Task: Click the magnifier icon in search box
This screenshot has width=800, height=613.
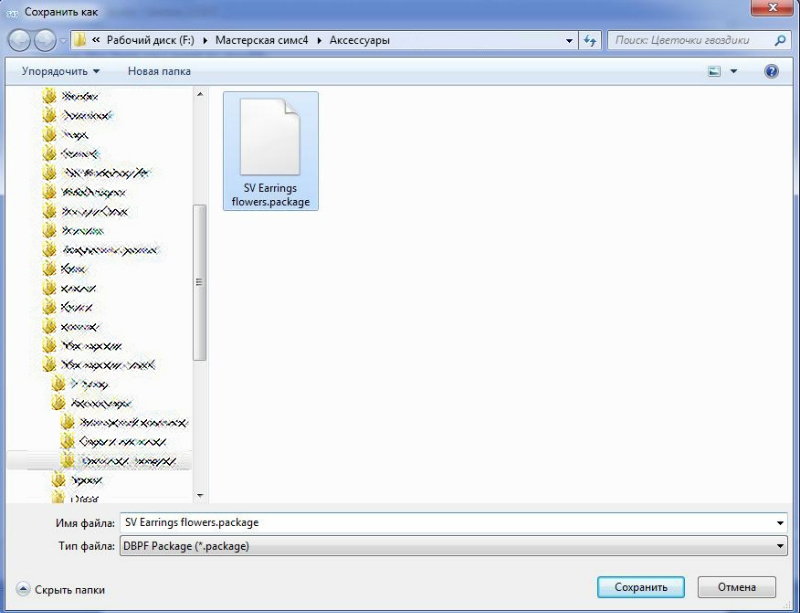Action: [x=781, y=41]
